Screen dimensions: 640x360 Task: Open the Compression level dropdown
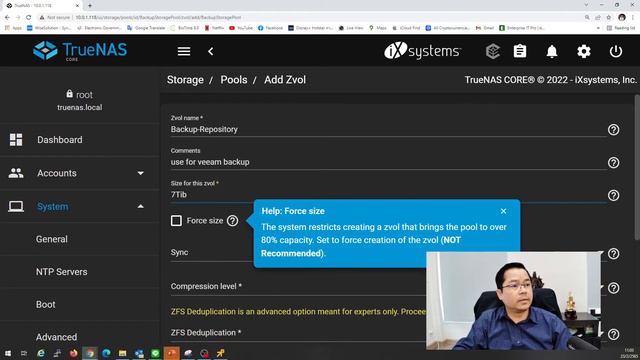tap(298, 287)
